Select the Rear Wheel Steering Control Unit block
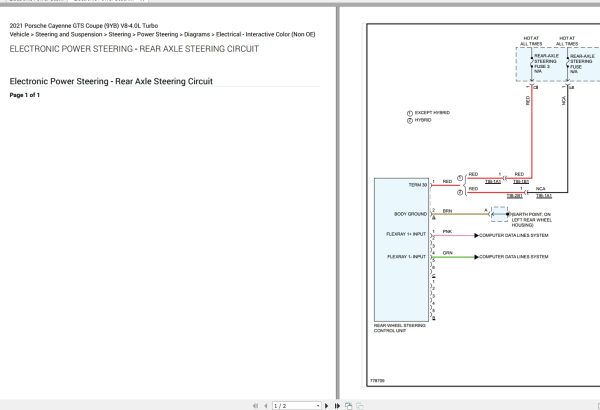600x410 pixels. click(x=401, y=250)
